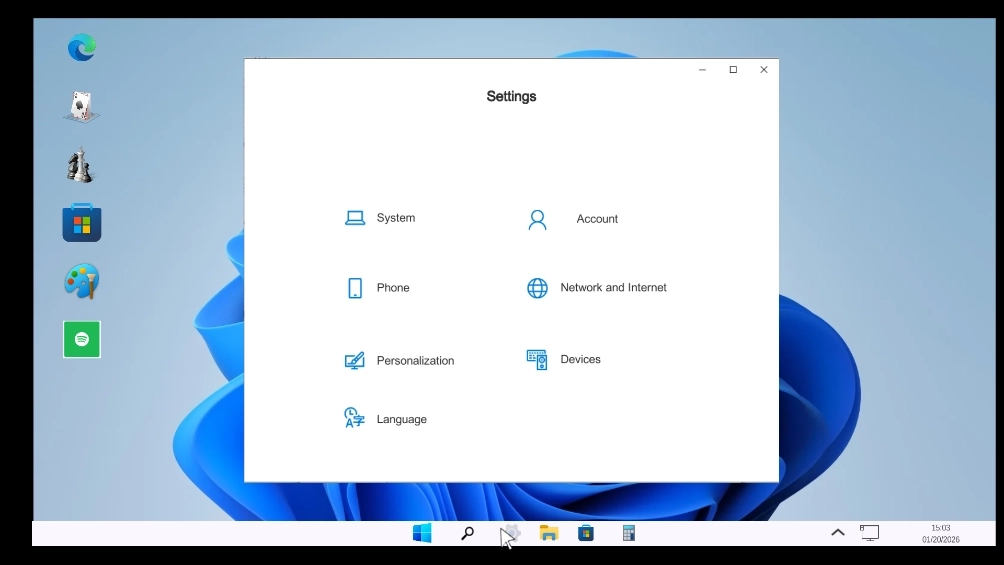Maximize the Settings window

(x=733, y=70)
